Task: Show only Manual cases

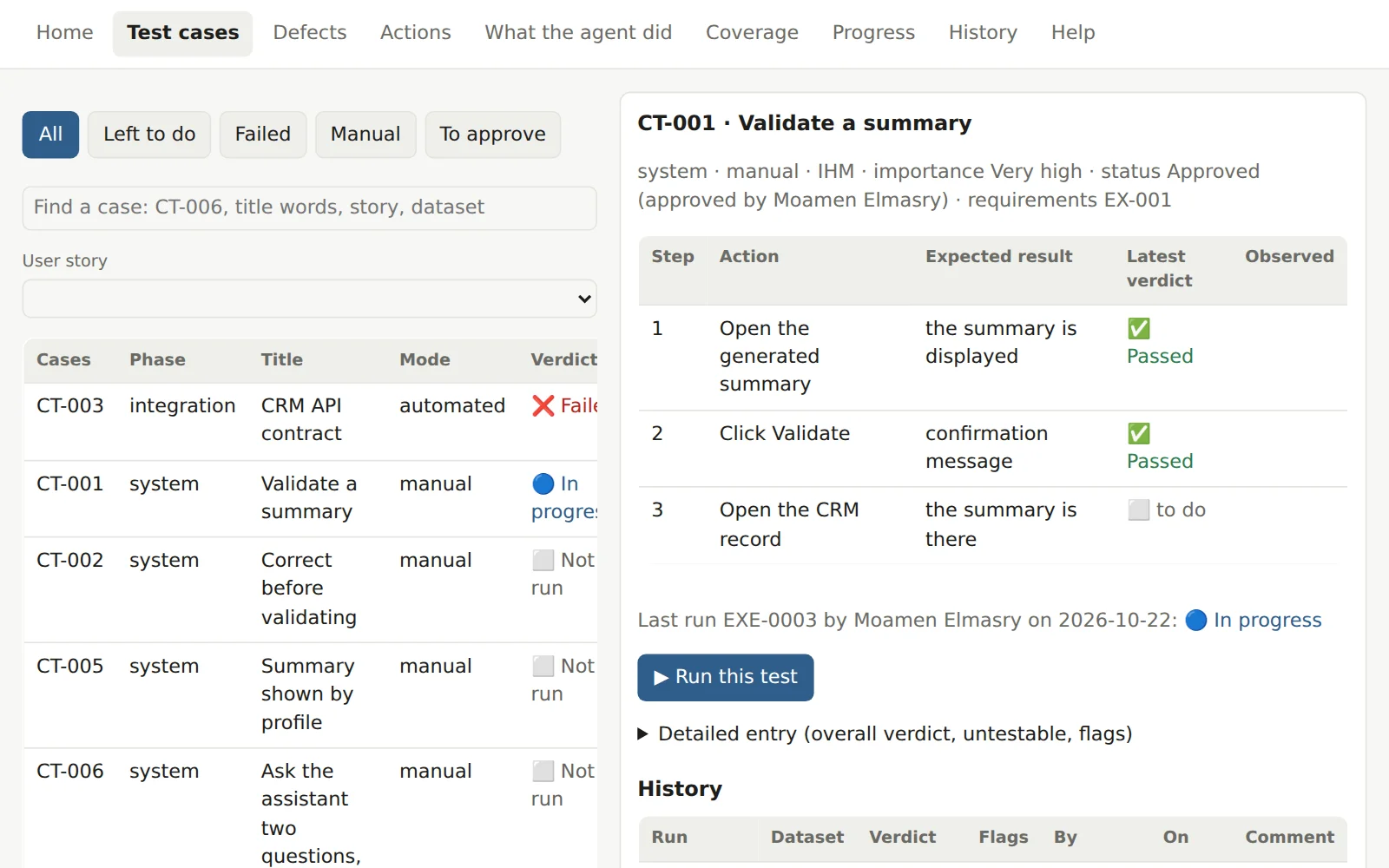Action: [365, 135]
